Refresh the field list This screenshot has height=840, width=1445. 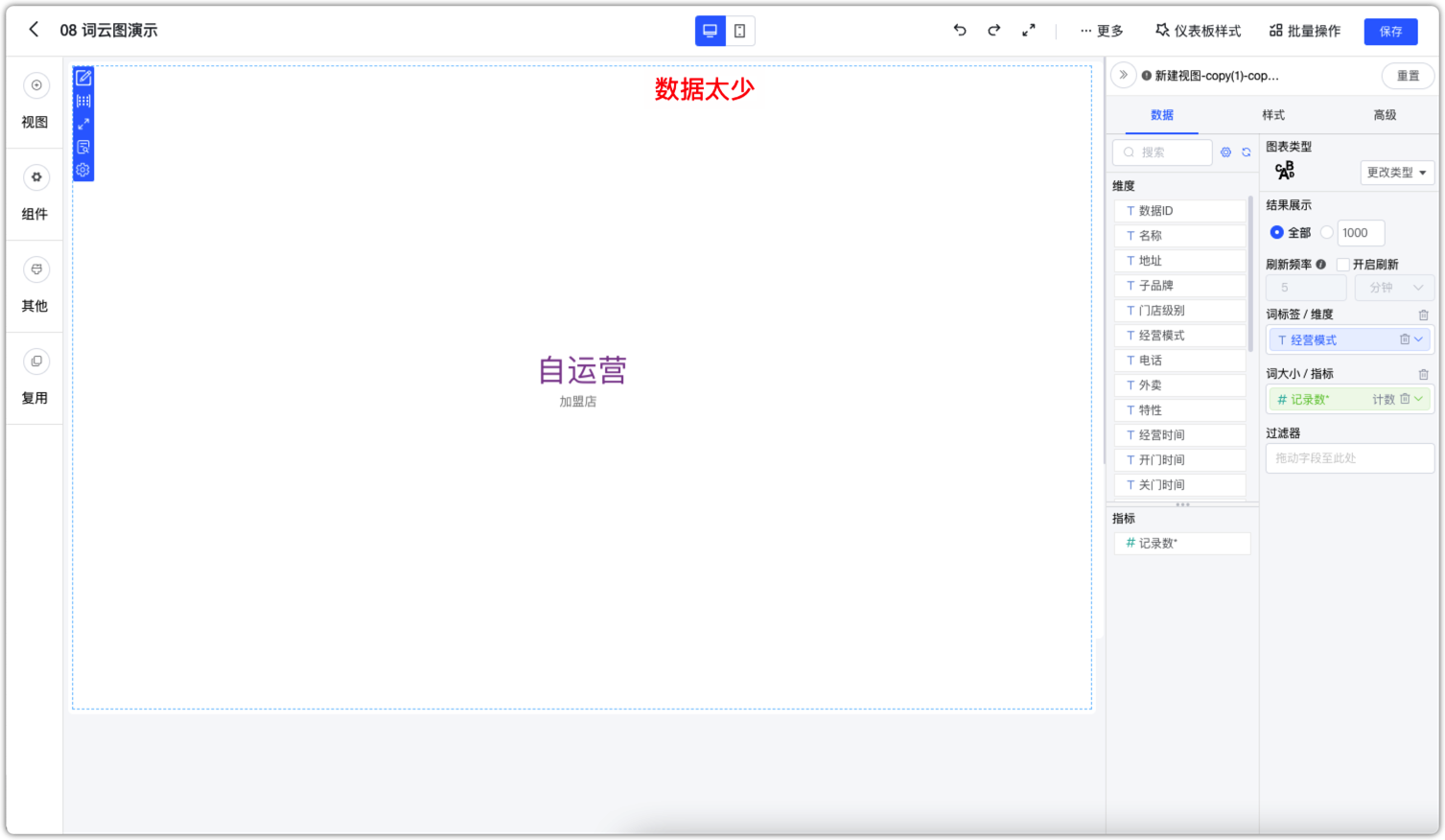coord(1247,152)
